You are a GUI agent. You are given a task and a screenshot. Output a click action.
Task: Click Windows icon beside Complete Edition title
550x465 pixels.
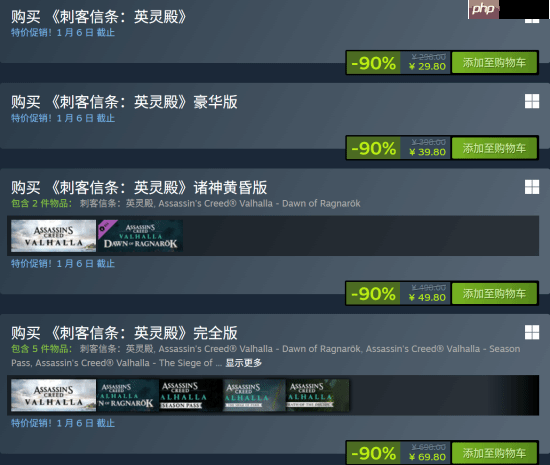532,332
